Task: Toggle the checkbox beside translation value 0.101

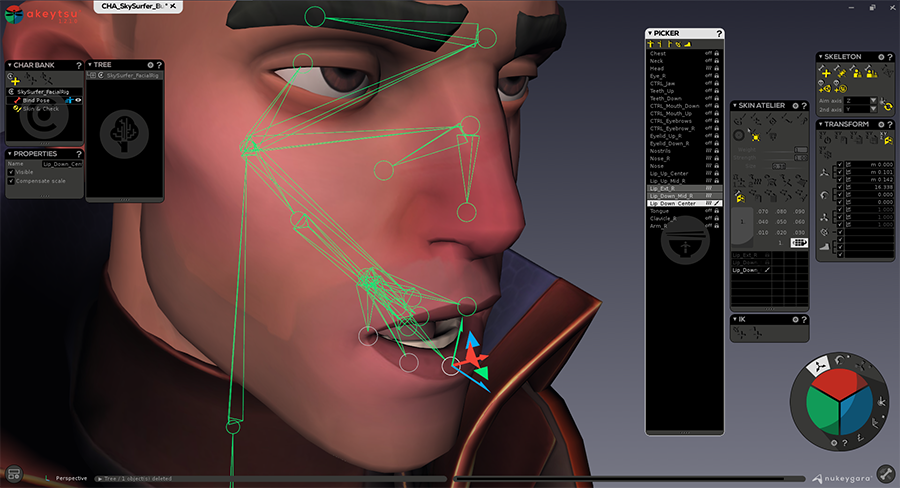Action: point(841,172)
